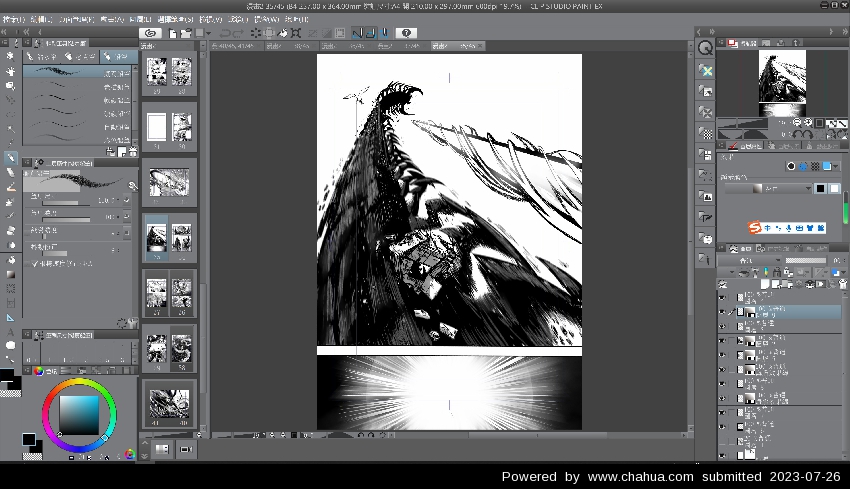The height and width of the screenshot is (489, 850).
Task: Hide the highlighted layer via its eye icon
Action: coord(722,312)
